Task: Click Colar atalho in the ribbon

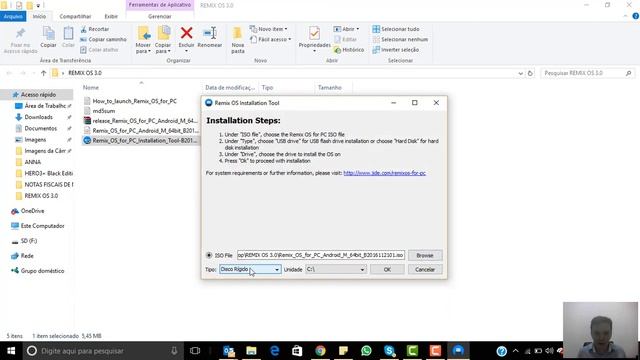Action: coord(99,49)
